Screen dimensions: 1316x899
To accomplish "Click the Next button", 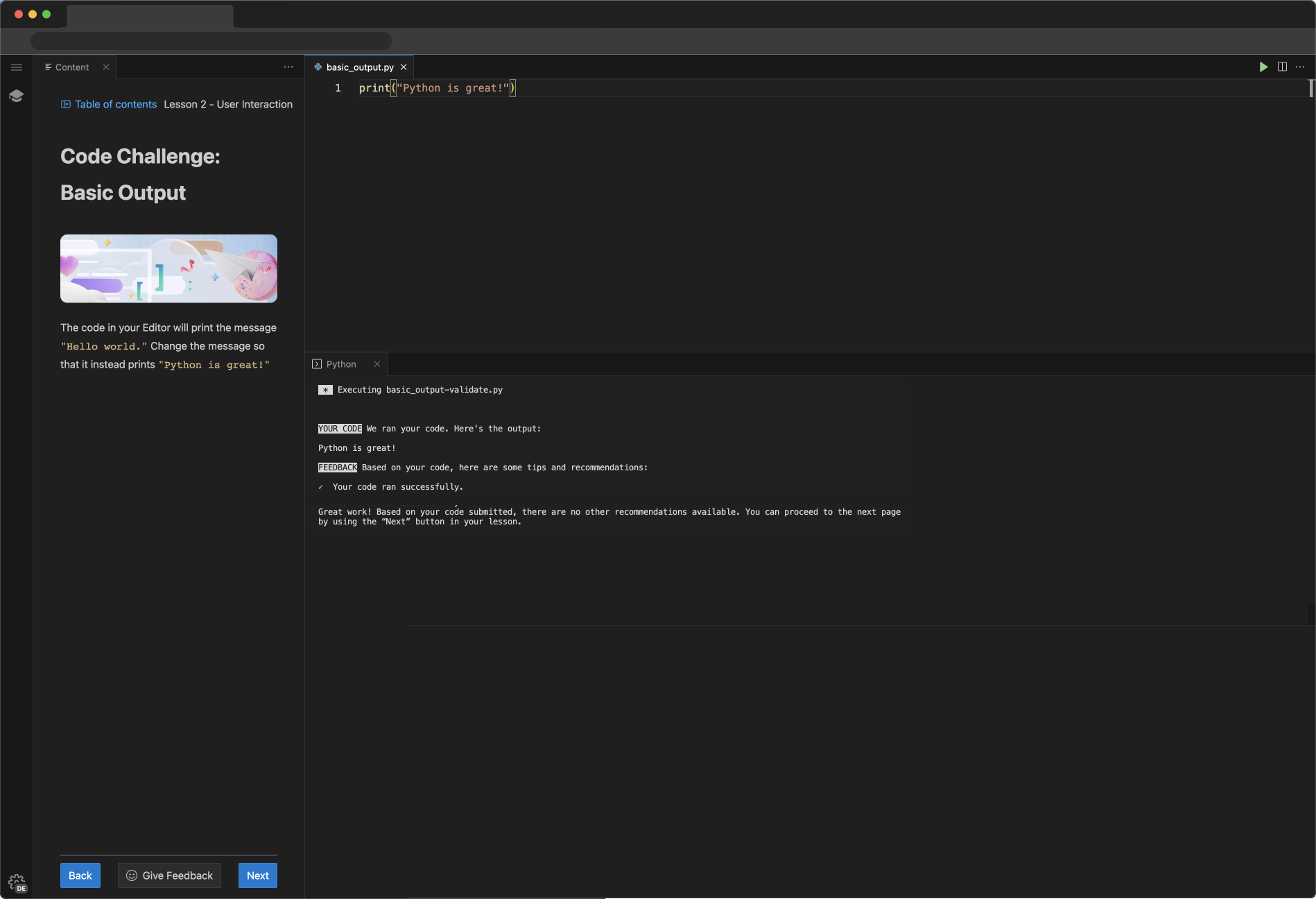I will coord(257,875).
